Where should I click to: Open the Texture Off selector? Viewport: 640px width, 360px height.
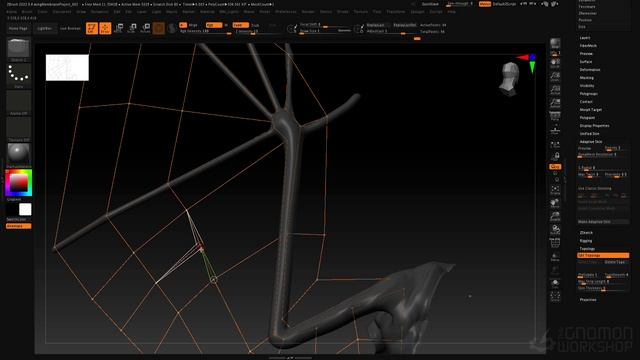(x=18, y=128)
